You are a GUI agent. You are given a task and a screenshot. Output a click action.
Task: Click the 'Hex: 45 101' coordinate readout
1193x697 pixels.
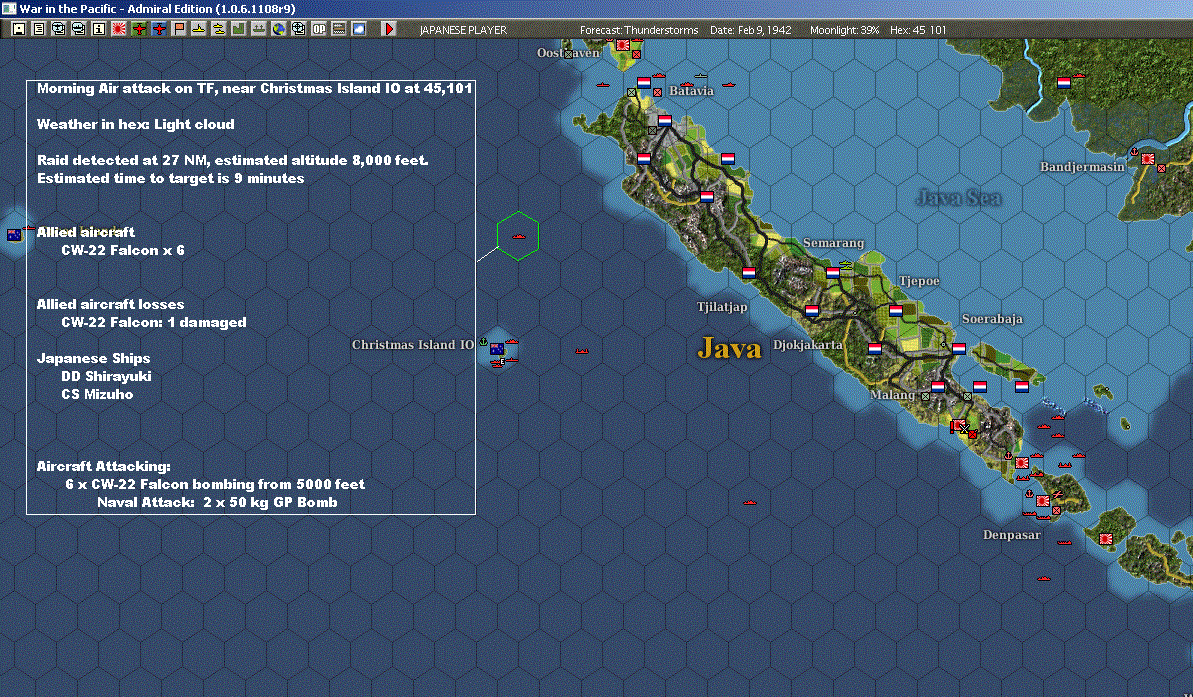tap(918, 30)
